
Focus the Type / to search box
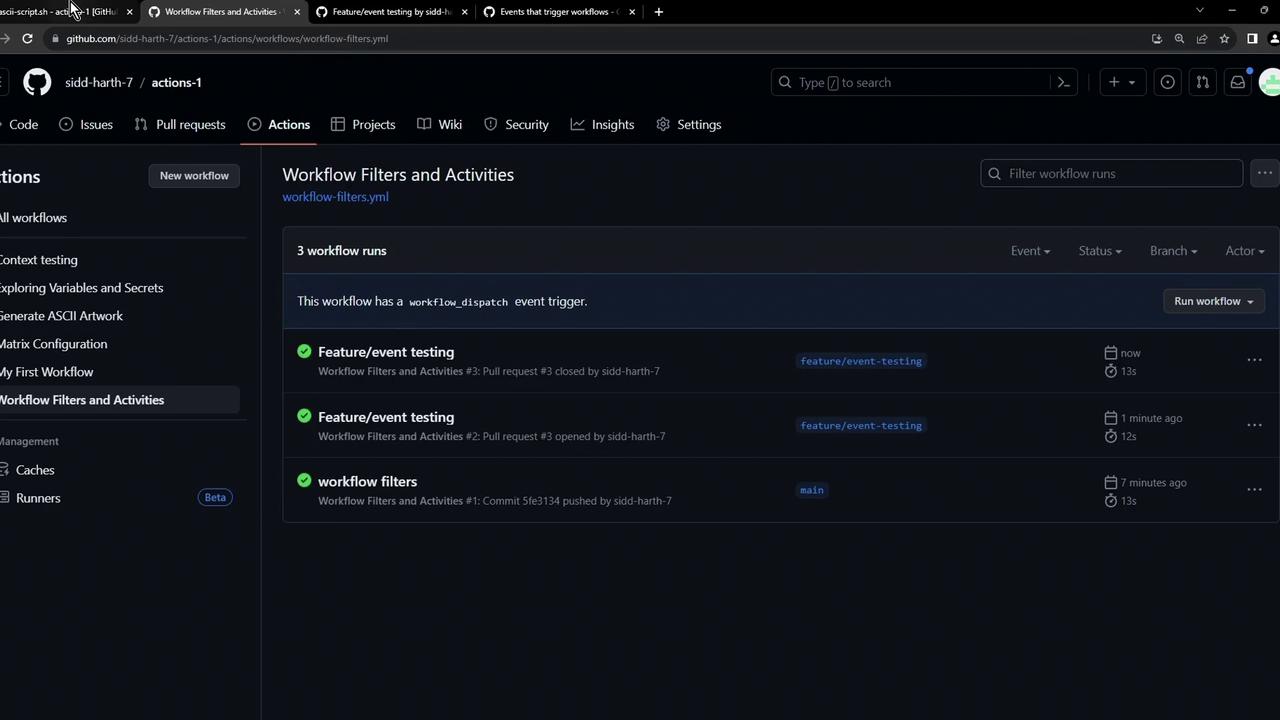point(925,82)
